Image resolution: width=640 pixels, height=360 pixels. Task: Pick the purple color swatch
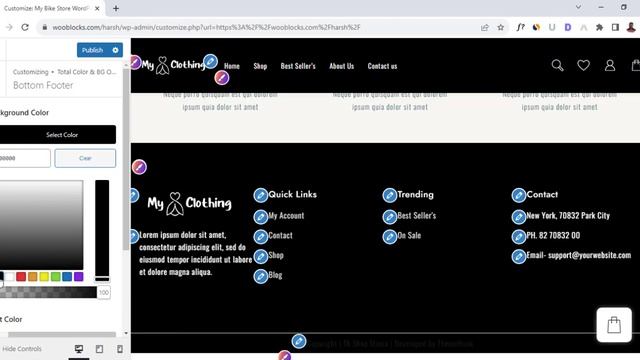coord(78,277)
